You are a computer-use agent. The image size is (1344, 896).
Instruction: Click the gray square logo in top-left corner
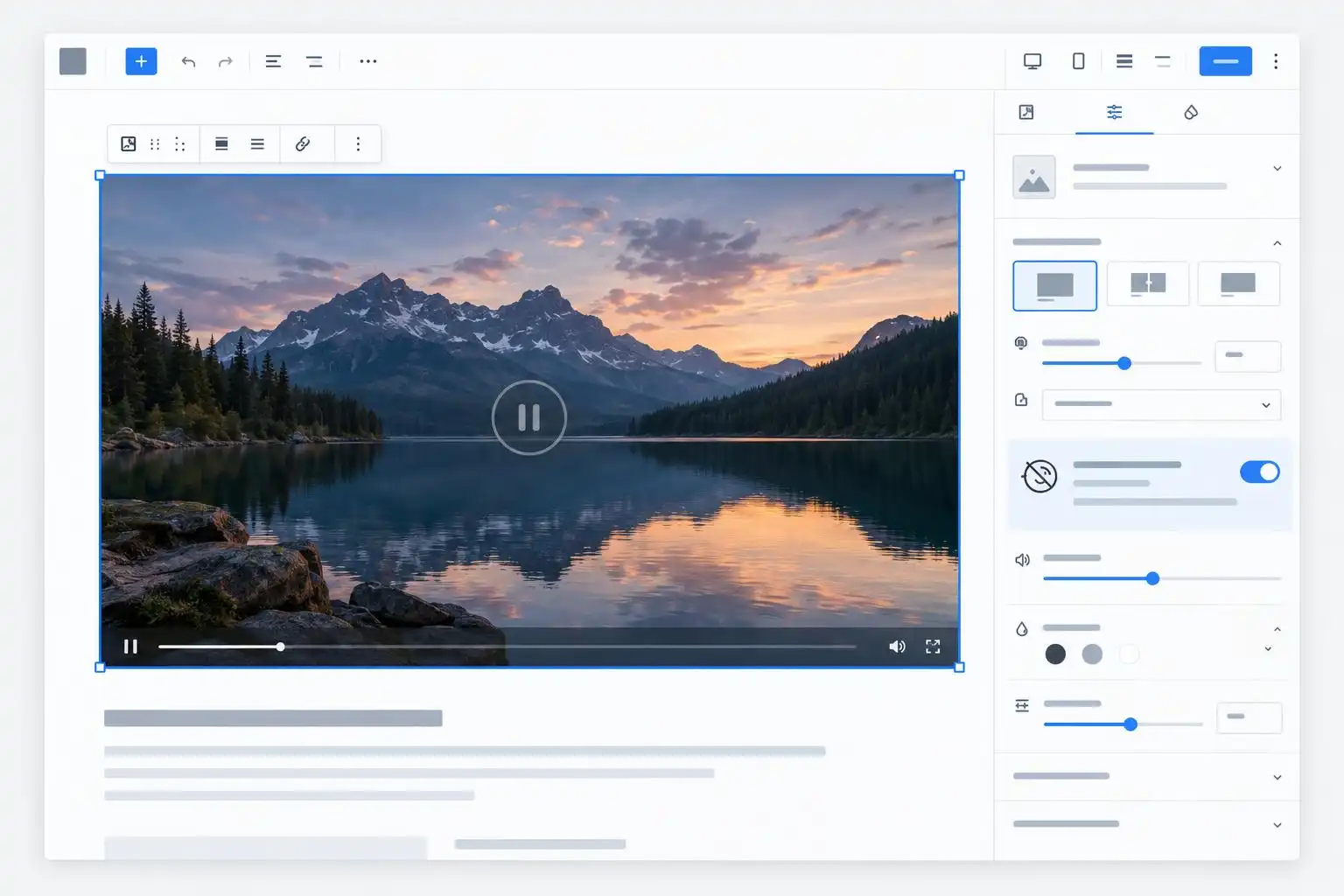(73, 61)
